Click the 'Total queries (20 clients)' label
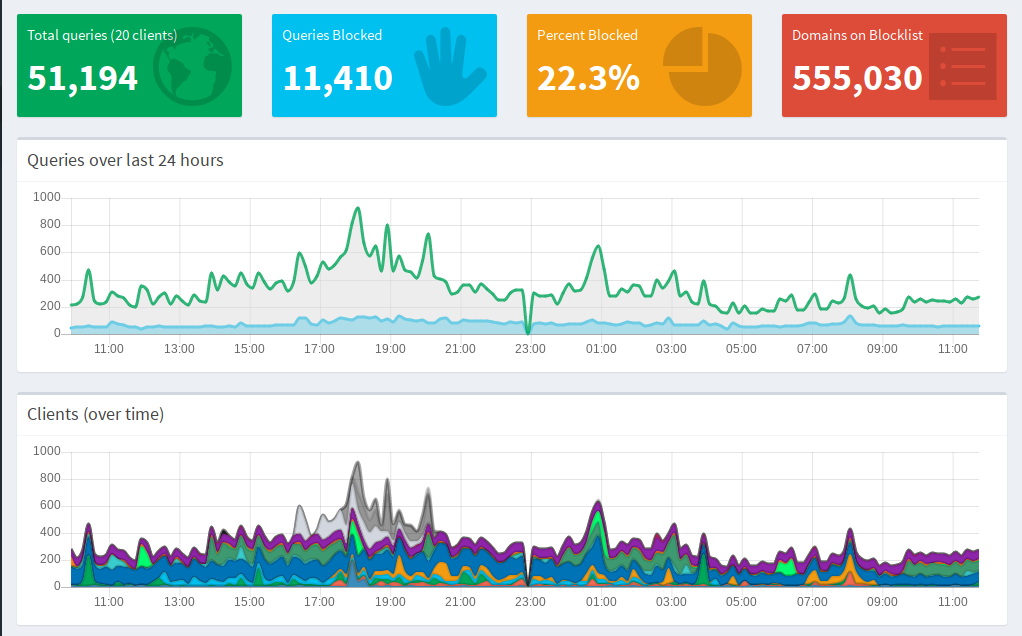The width and height of the screenshot is (1022, 636). coord(102,35)
